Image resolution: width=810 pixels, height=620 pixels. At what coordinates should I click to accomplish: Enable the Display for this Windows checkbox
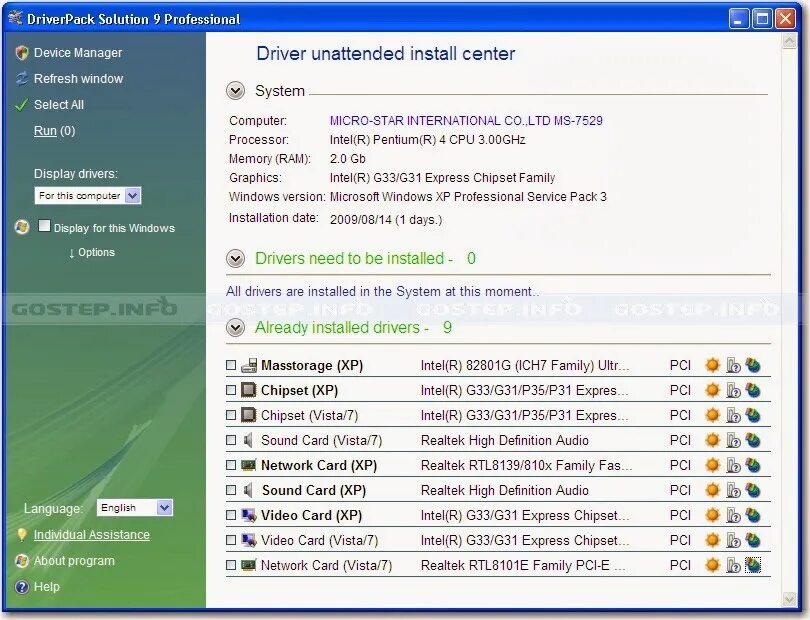coord(42,226)
